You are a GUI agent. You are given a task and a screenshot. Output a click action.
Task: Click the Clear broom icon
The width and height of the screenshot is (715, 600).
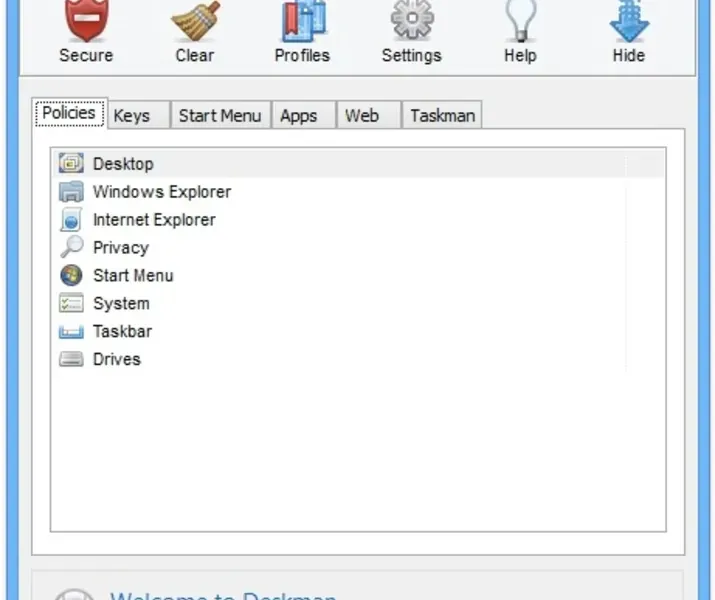pyautogui.click(x=196, y=20)
